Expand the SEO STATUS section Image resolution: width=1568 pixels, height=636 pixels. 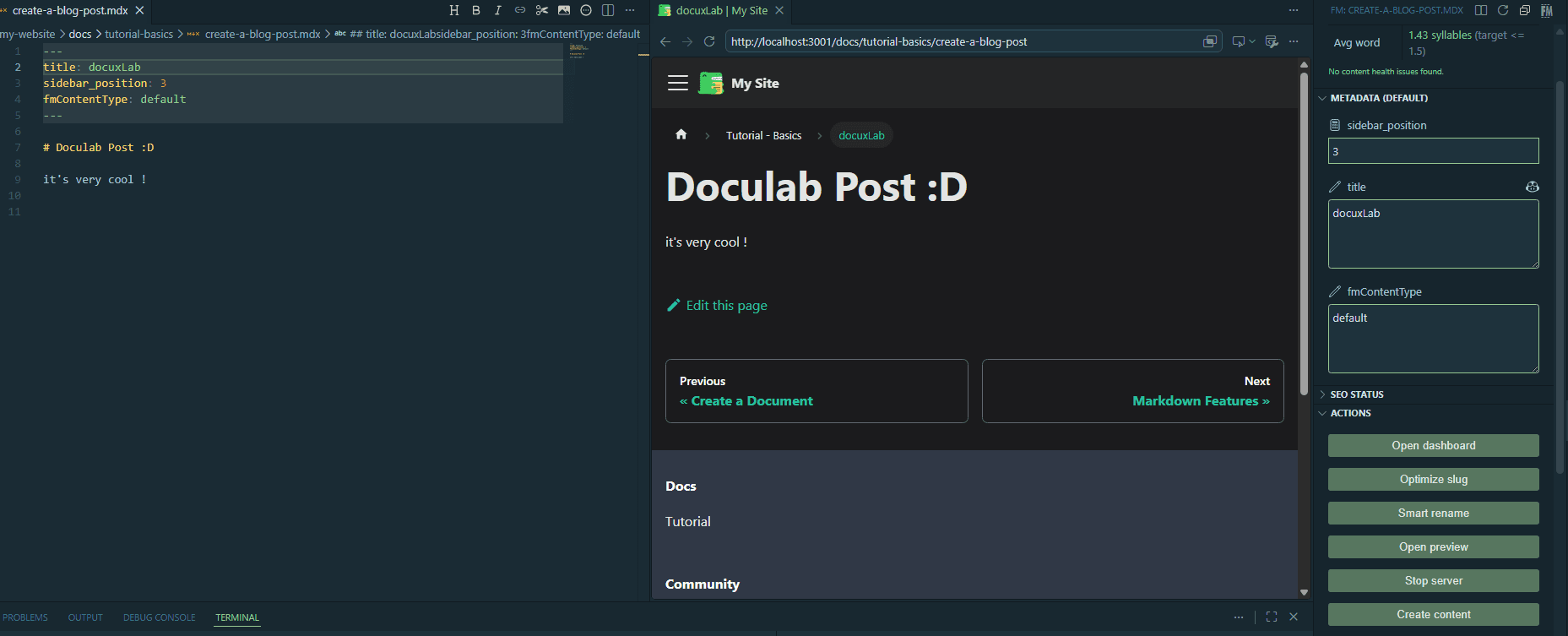1356,394
